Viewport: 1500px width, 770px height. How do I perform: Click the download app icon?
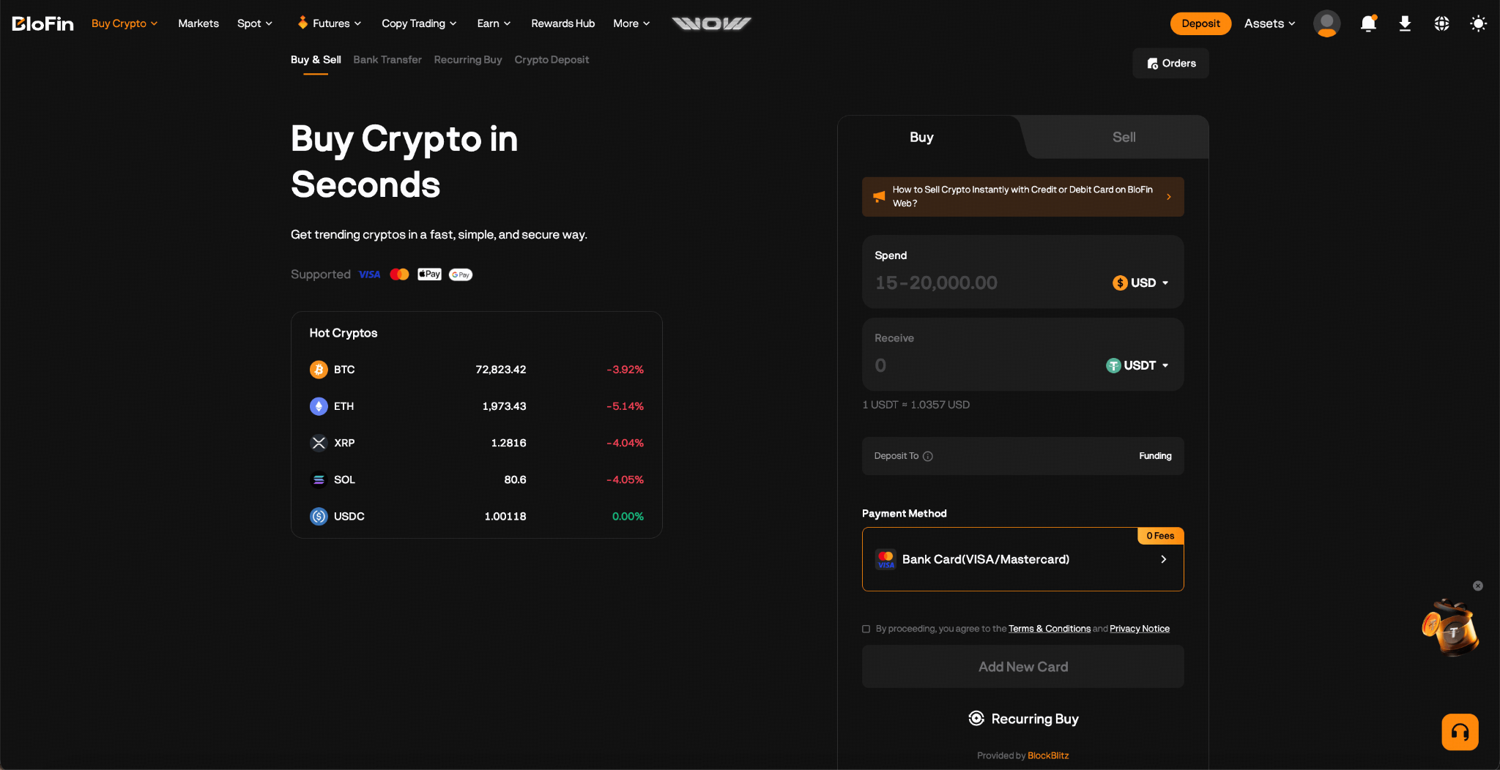pyautogui.click(x=1405, y=23)
